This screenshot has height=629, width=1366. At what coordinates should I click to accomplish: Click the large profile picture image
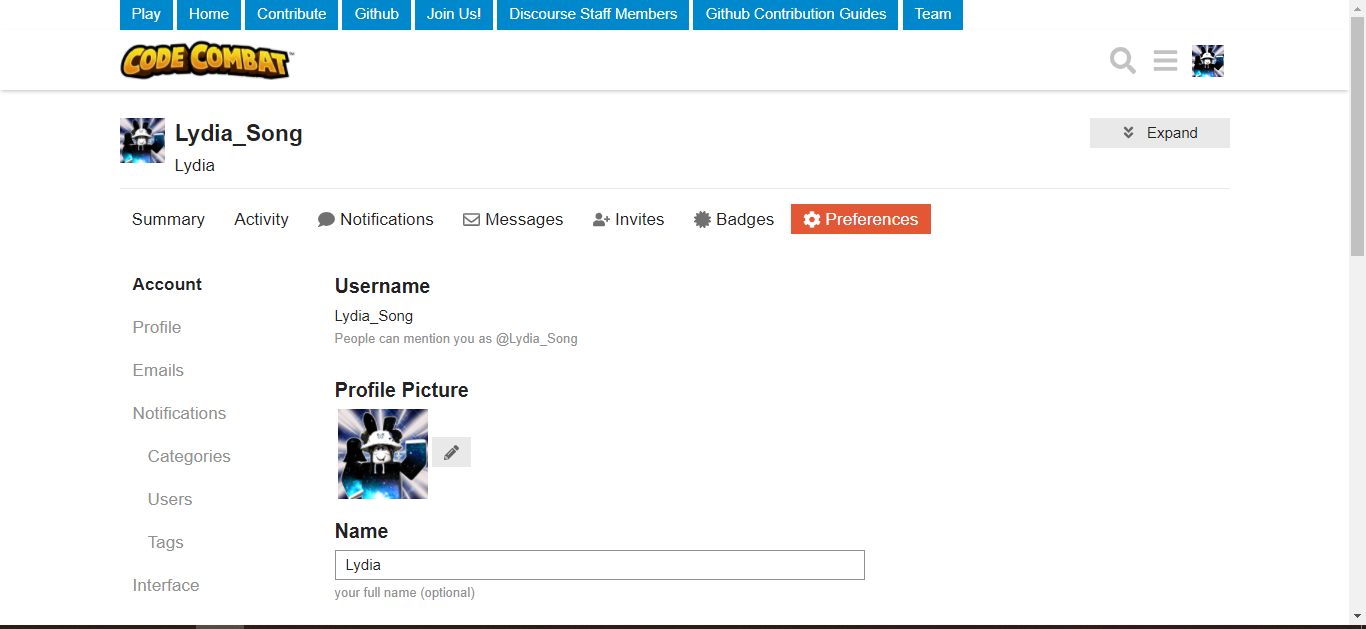[x=383, y=454]
